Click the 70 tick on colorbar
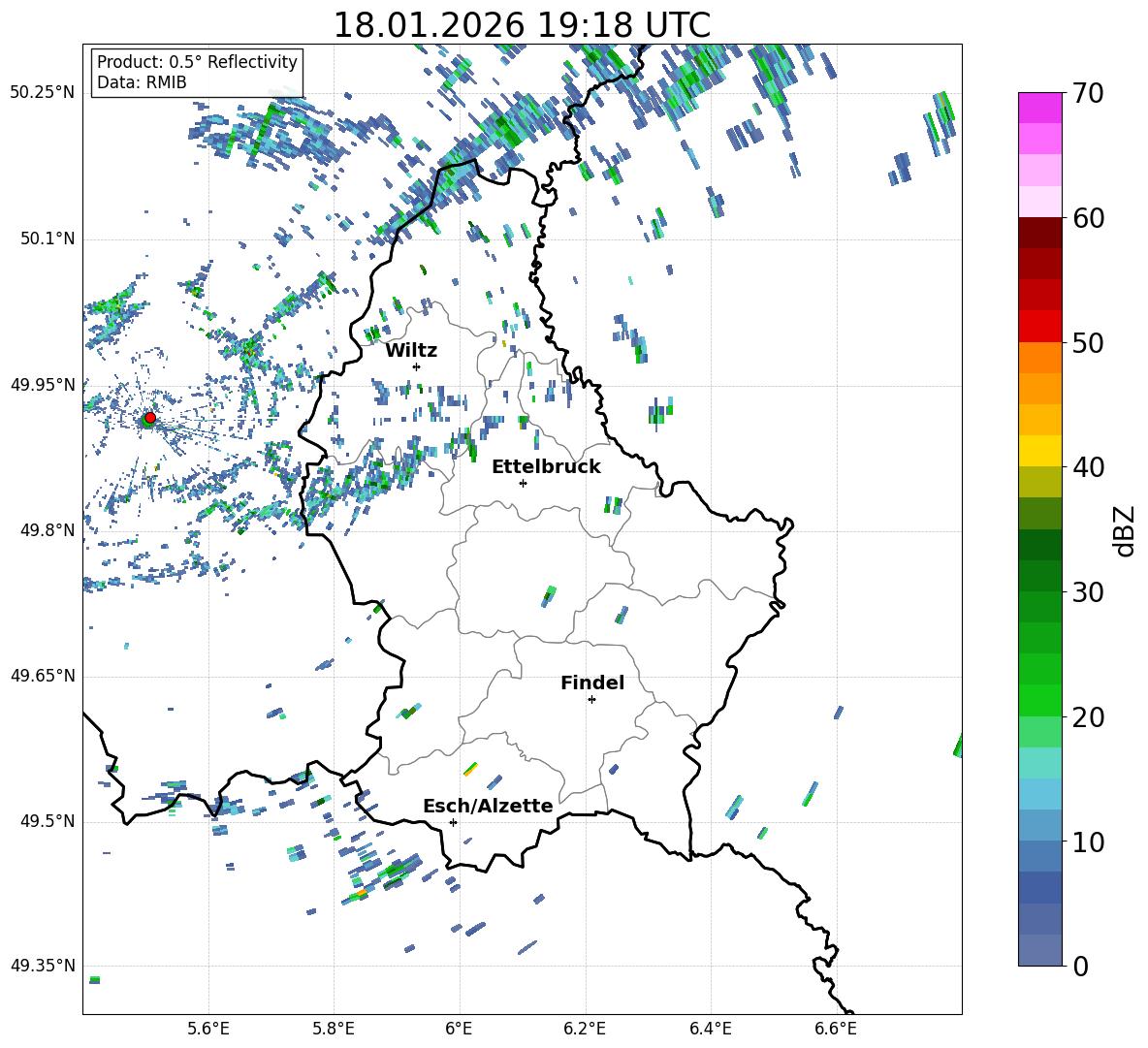Screen dimensions: 1148x1048 (x=1088, y=93)
